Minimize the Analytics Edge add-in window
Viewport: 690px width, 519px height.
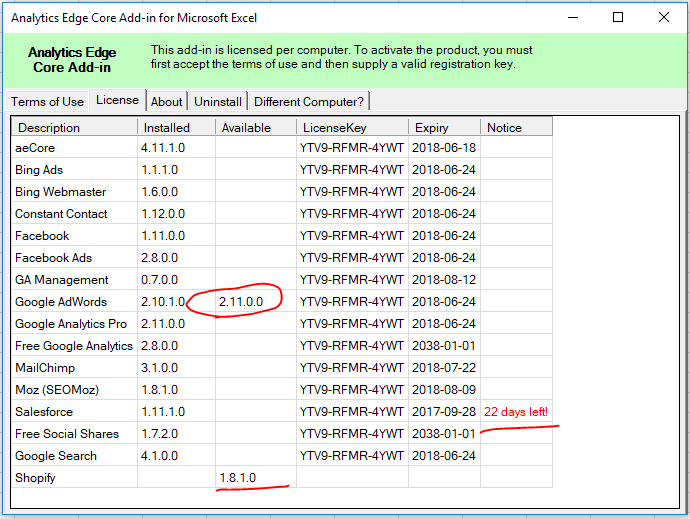click(x=573, y=18)
